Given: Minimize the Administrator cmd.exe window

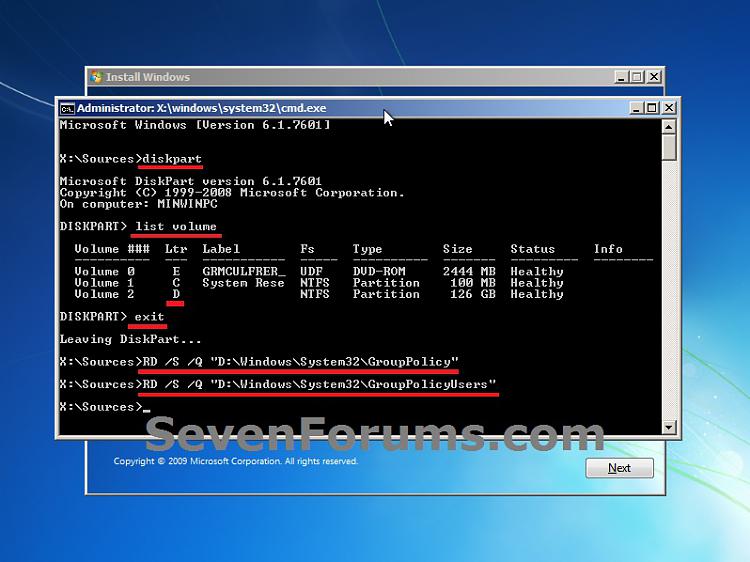Looking at the screenshot, I should [636, 108].
